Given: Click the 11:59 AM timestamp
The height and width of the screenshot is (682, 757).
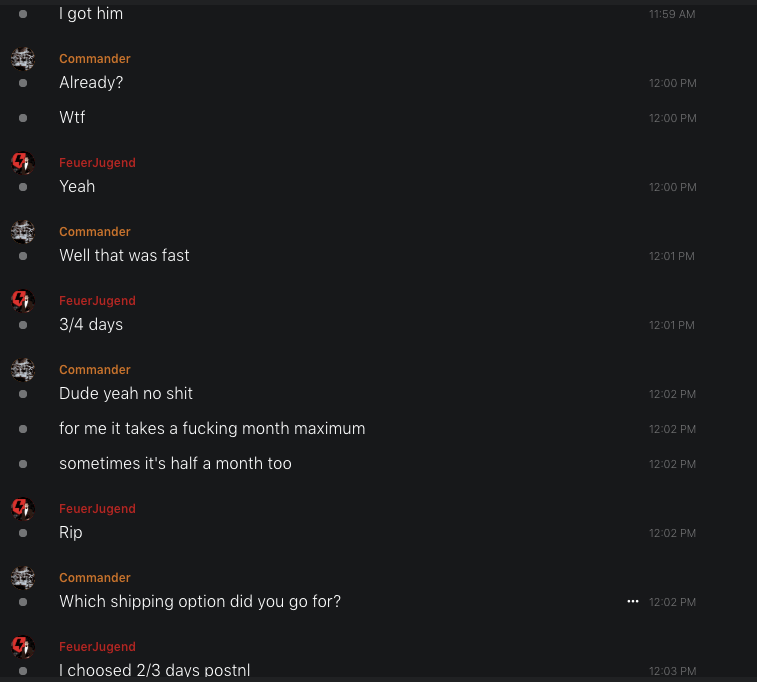Looking at the screenshot, I should [x=672, y=14].
